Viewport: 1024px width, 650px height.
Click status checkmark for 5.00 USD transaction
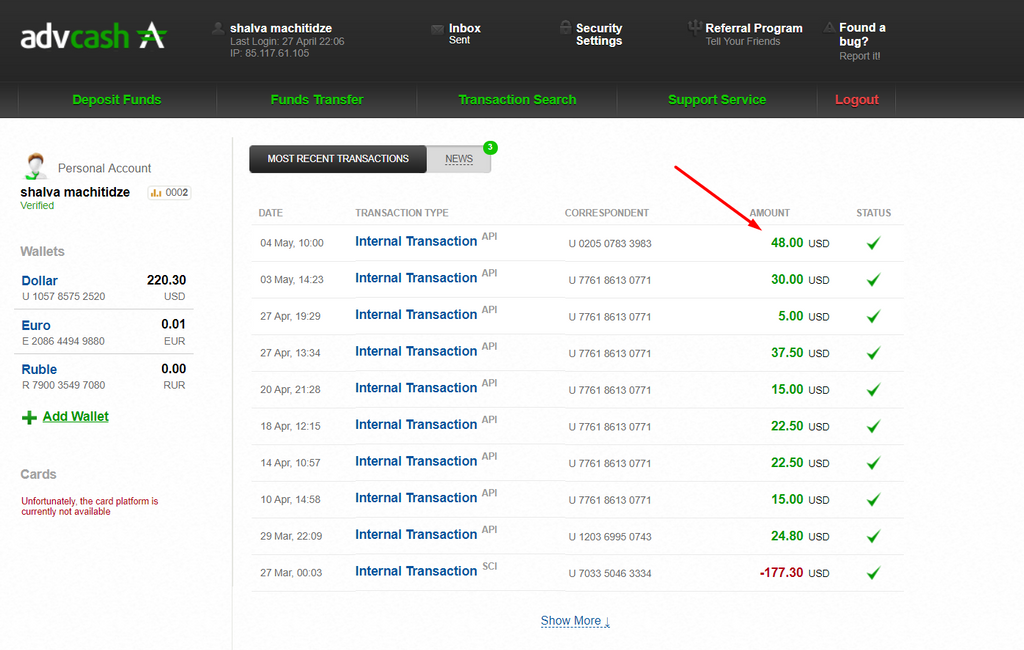(x=873, y=316)
